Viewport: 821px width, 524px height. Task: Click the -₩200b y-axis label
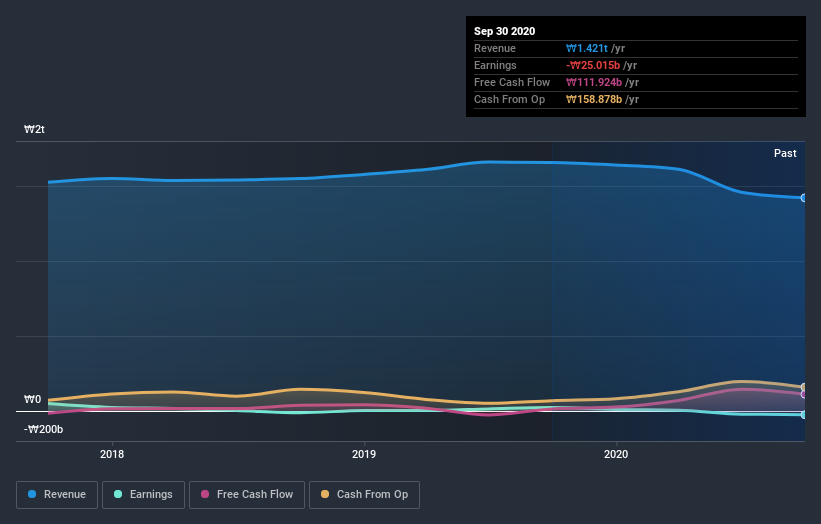[43, 429]
